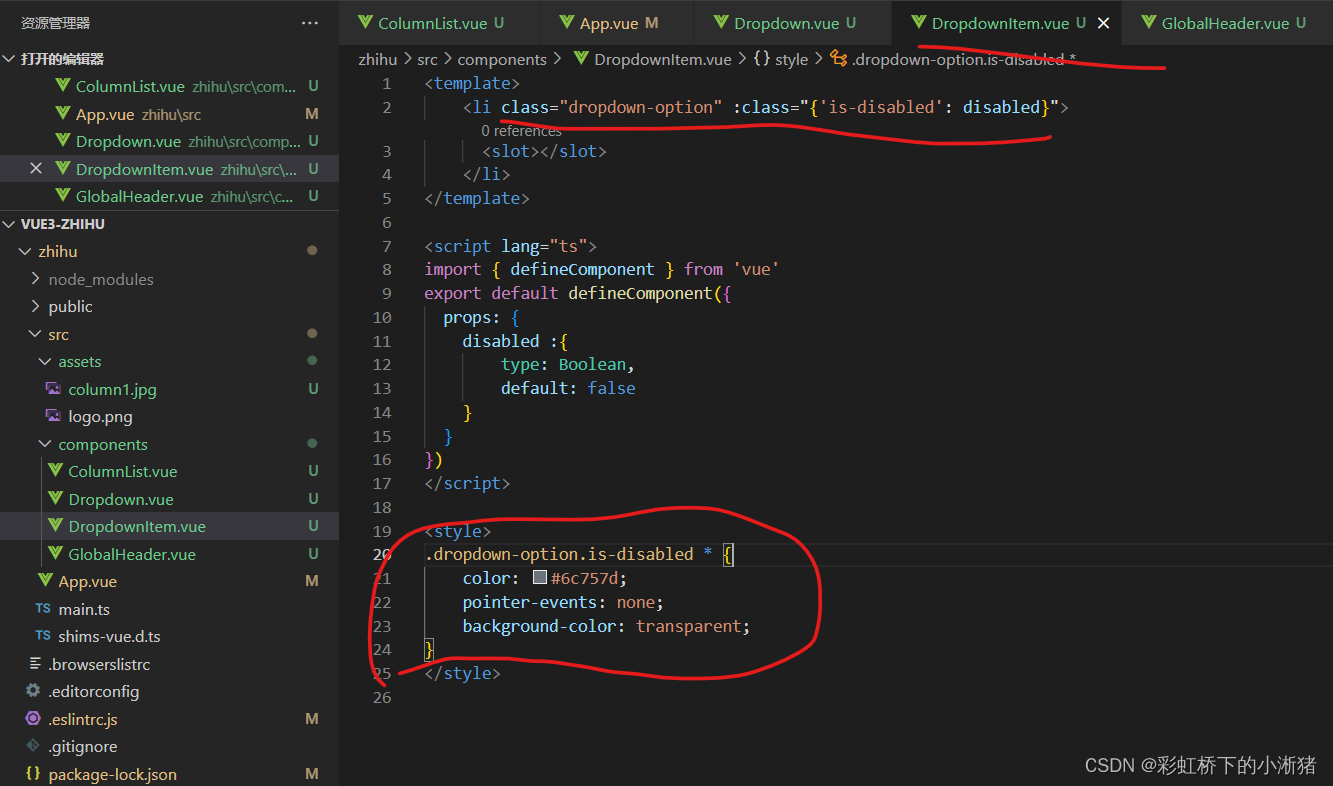Switch to the App.vue editor tab
This screenshot has width=1333, height=786.
(608, 21)
